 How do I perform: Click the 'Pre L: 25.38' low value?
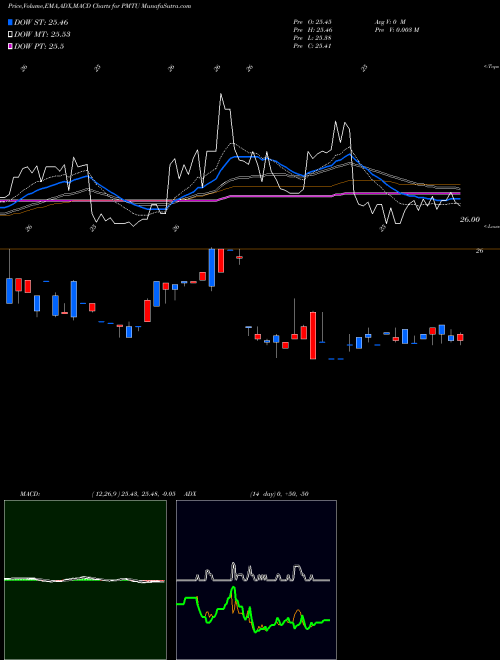click(x=312, y=38)
